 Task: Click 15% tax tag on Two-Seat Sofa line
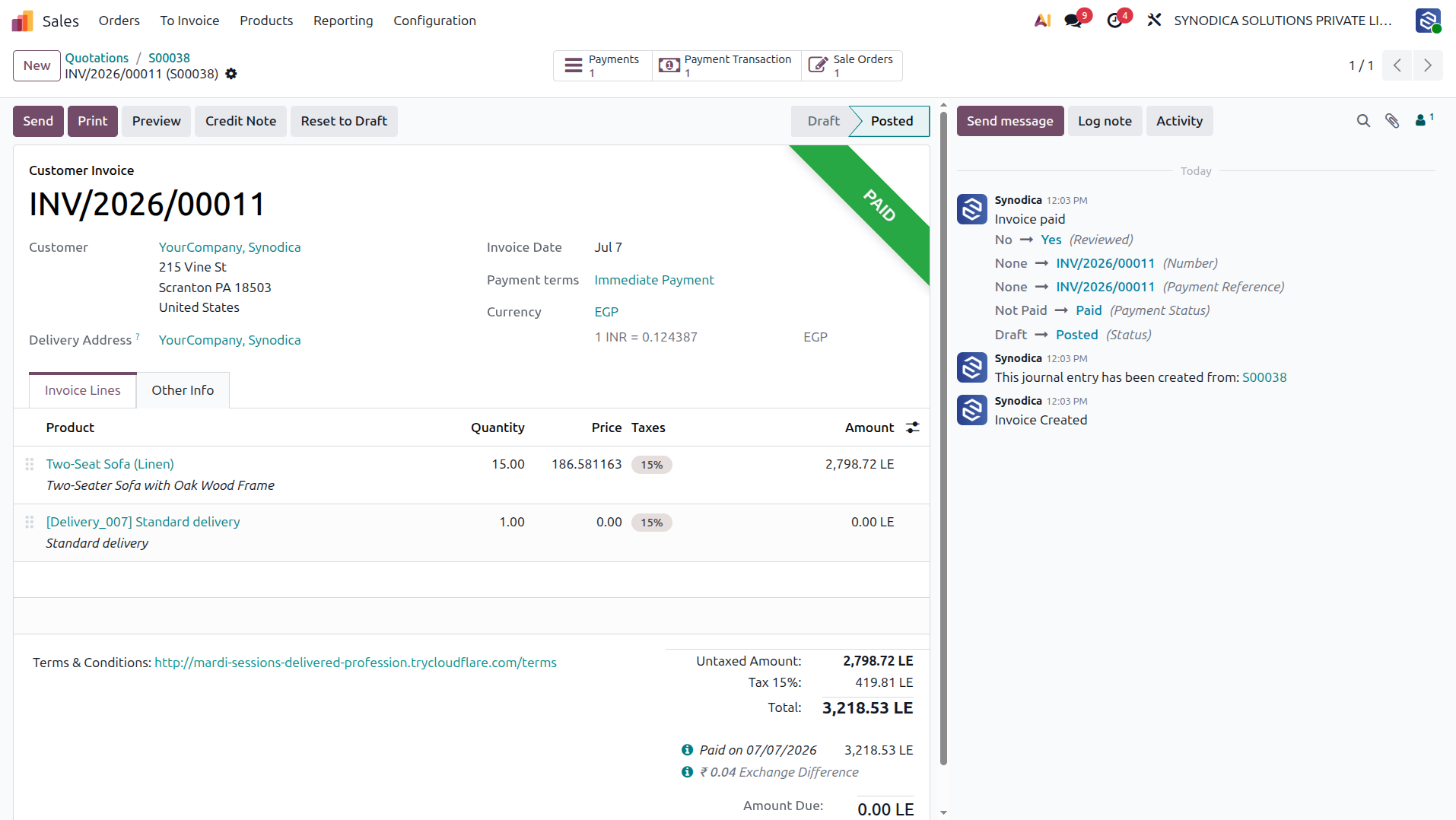[652, 465]
